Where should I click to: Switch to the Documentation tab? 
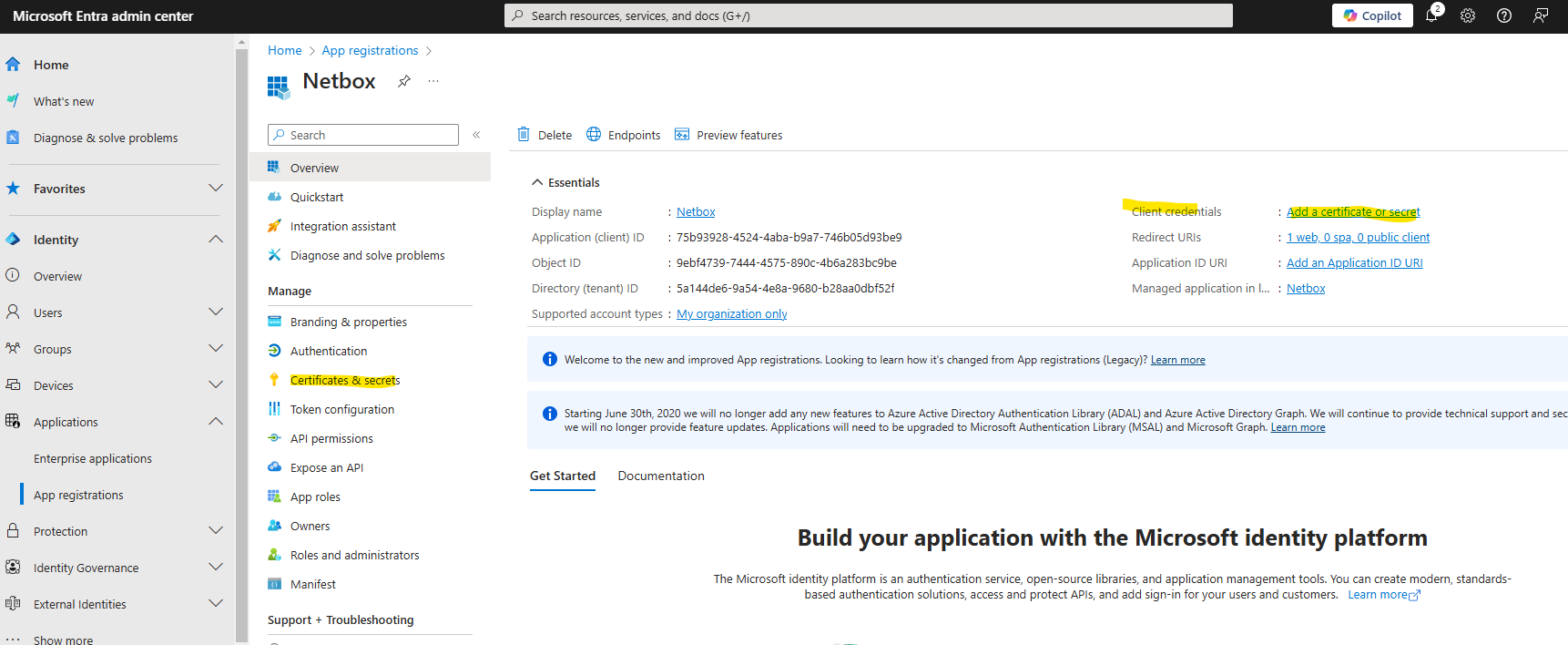click(x=661, y=476)
